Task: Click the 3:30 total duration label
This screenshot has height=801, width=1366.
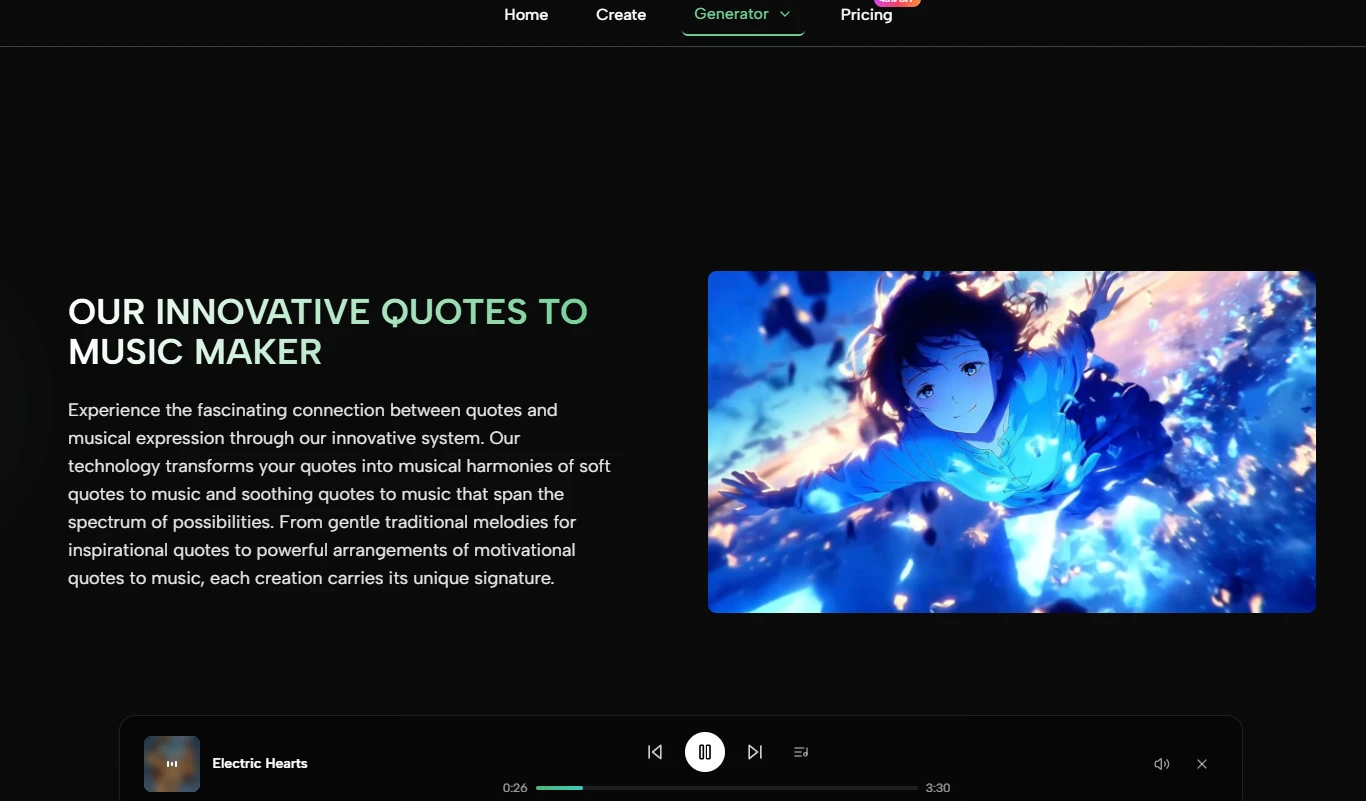Action: pyautogui.click(x=938, y=788)
